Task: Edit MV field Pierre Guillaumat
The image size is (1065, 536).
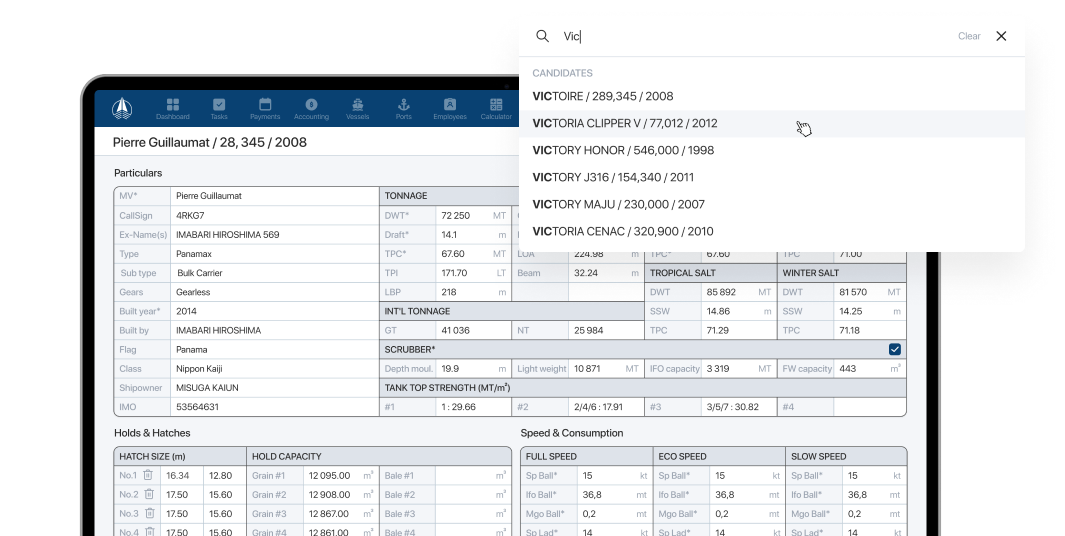Action: click(x=274, y=196)
